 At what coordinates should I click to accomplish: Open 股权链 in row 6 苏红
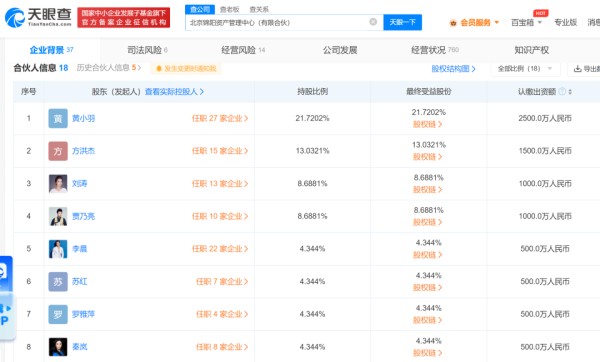click(427, 287)
